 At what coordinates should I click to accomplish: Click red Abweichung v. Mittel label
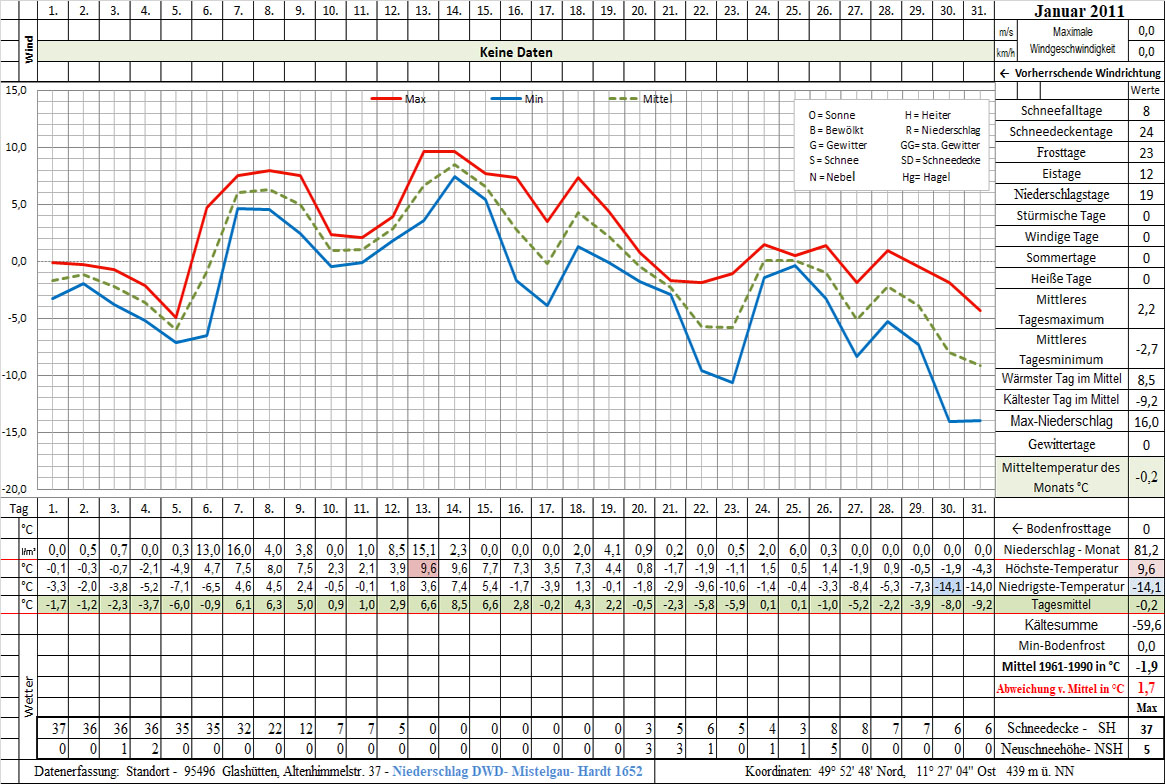[1061, 688]
